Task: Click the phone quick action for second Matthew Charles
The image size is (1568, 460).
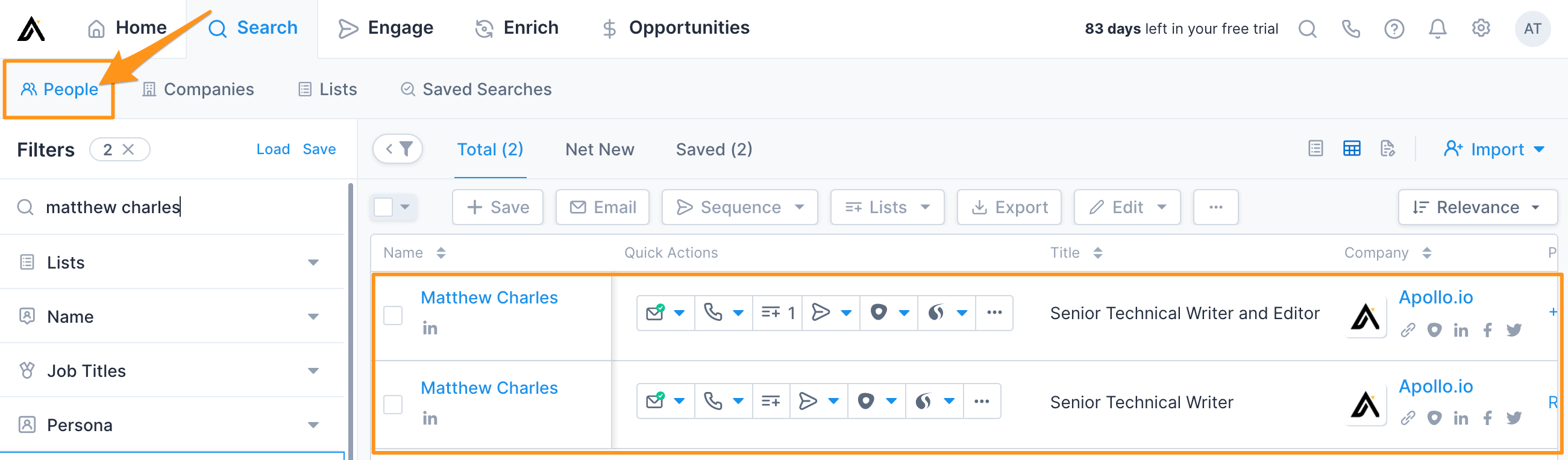Action: pos(712,401)
